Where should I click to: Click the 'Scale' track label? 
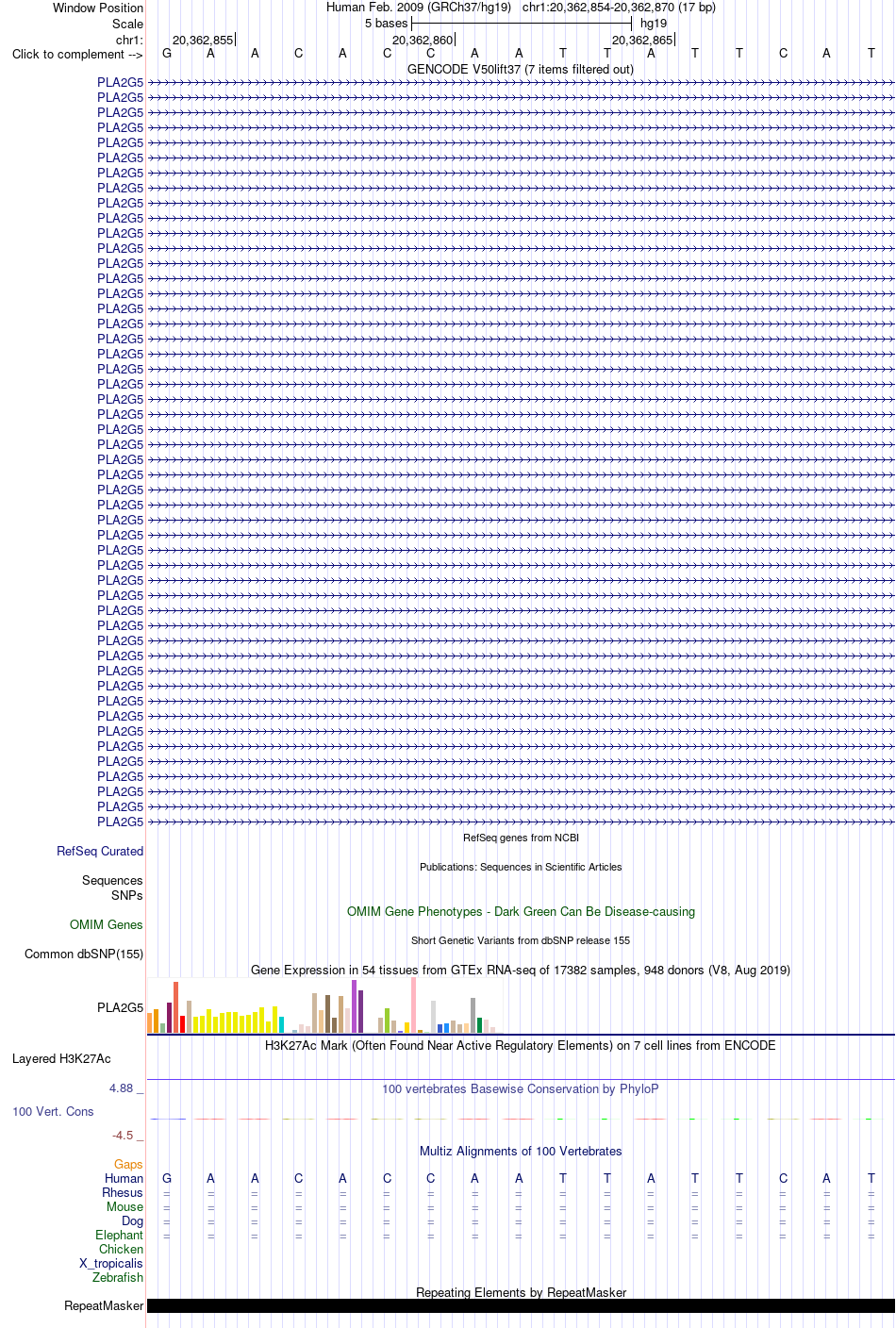(128, 24)
